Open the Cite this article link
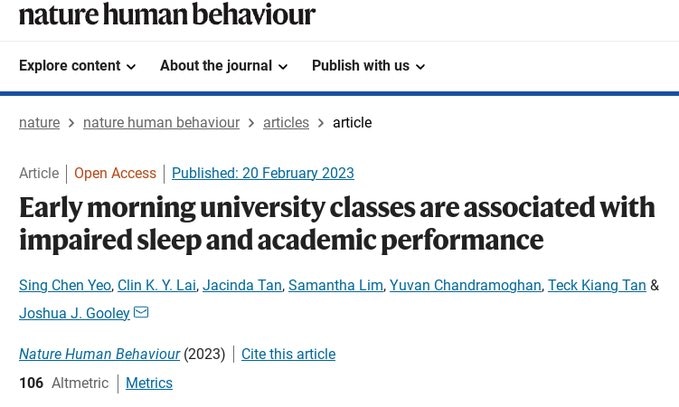The width and height of the screenshot is (679, 407). point(288,354)
